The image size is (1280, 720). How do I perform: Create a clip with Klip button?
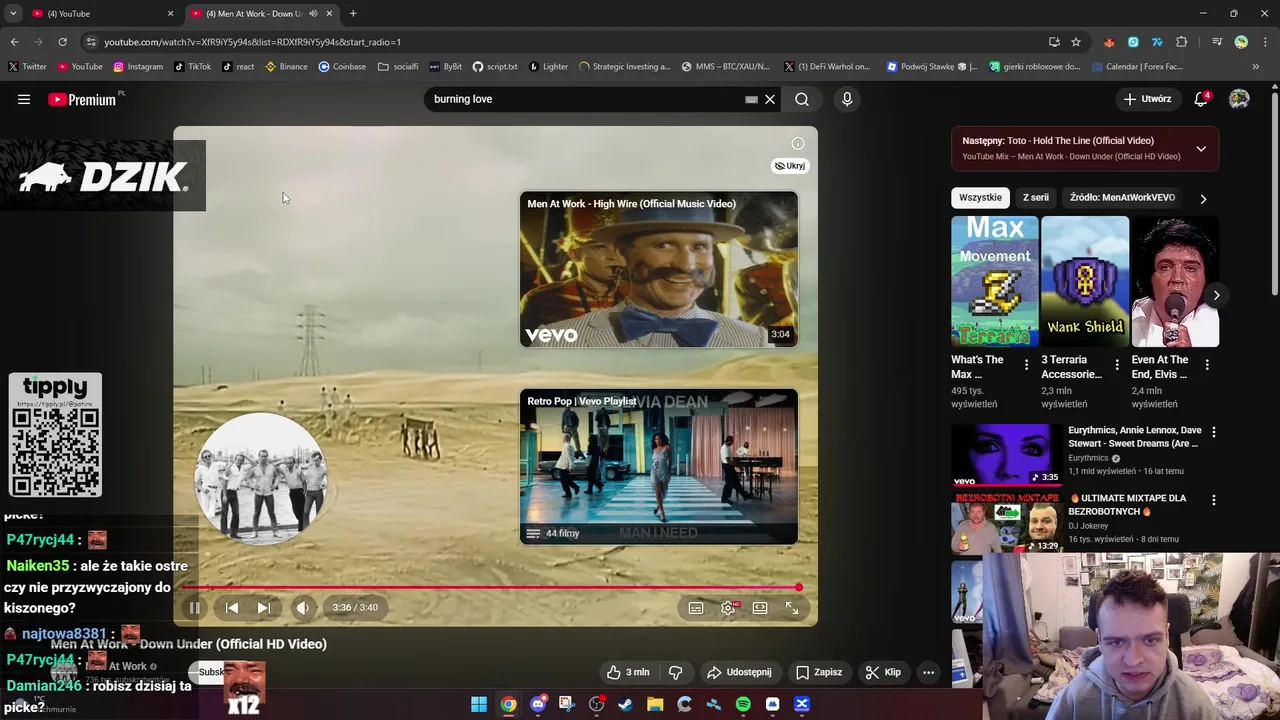[883, 672]
